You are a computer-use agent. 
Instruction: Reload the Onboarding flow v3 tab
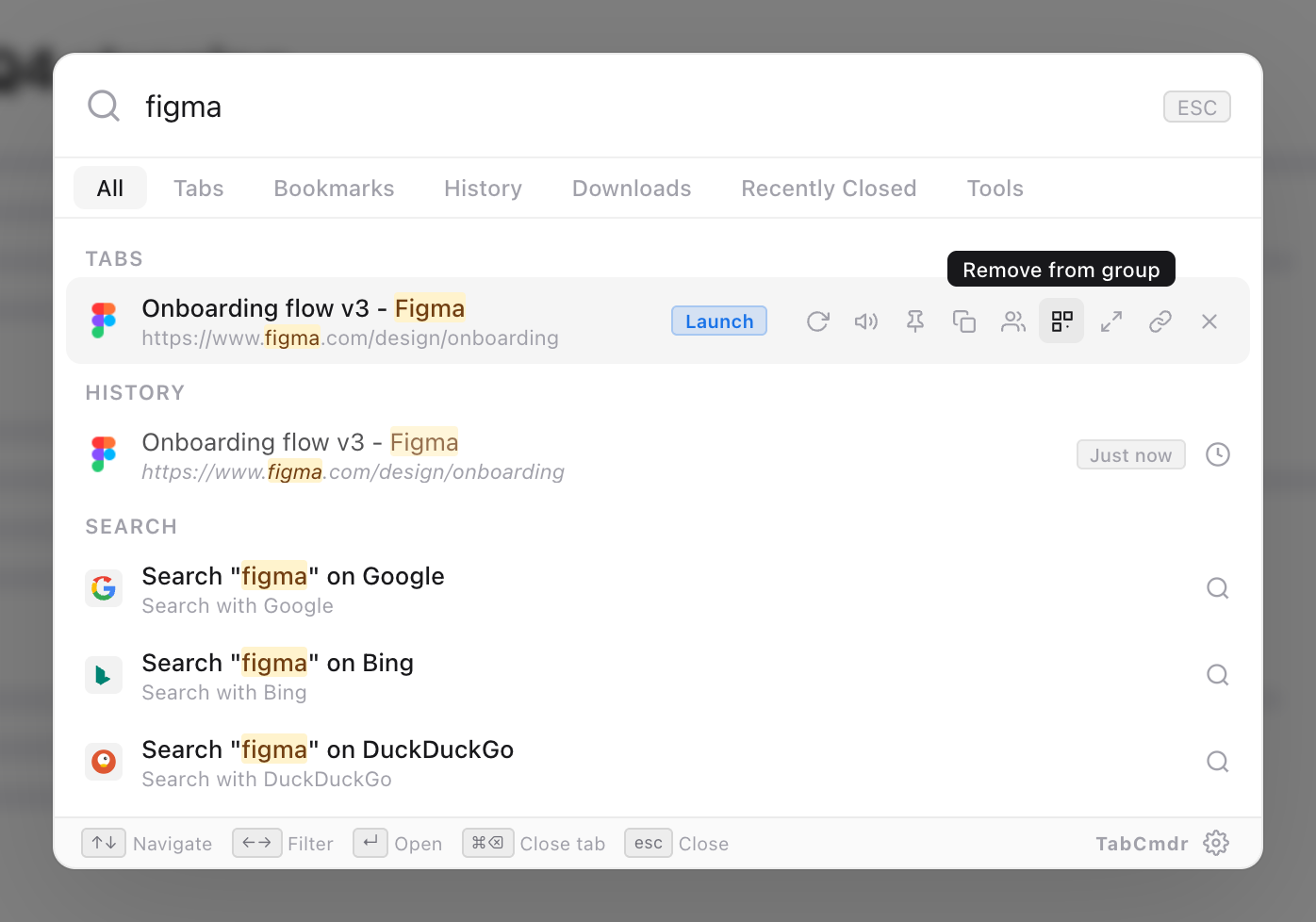pyautogui.click(x=817, y=321)
